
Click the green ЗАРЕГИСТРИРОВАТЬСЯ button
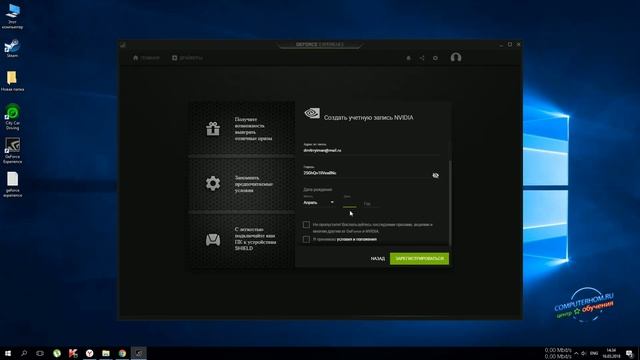(419, 259)
